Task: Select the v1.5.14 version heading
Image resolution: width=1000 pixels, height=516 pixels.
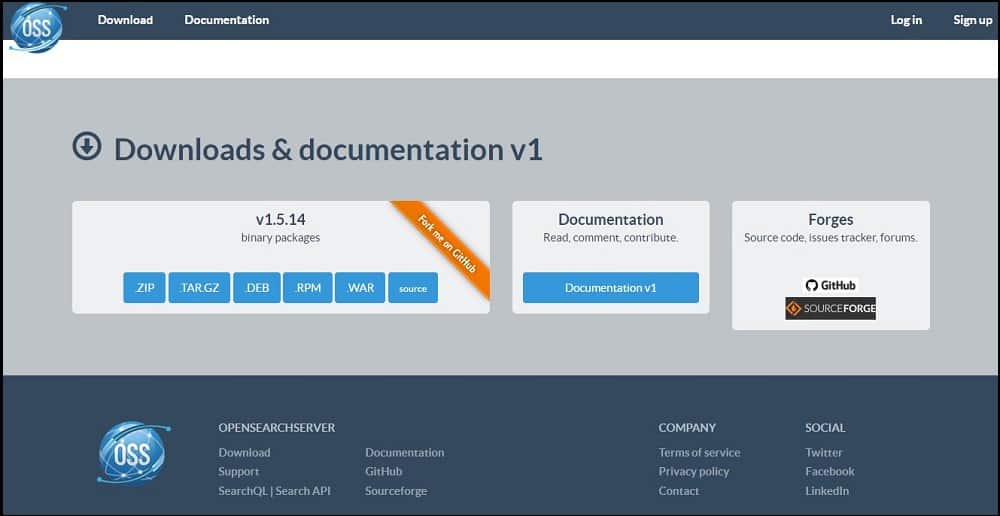Action: (281, 220)
